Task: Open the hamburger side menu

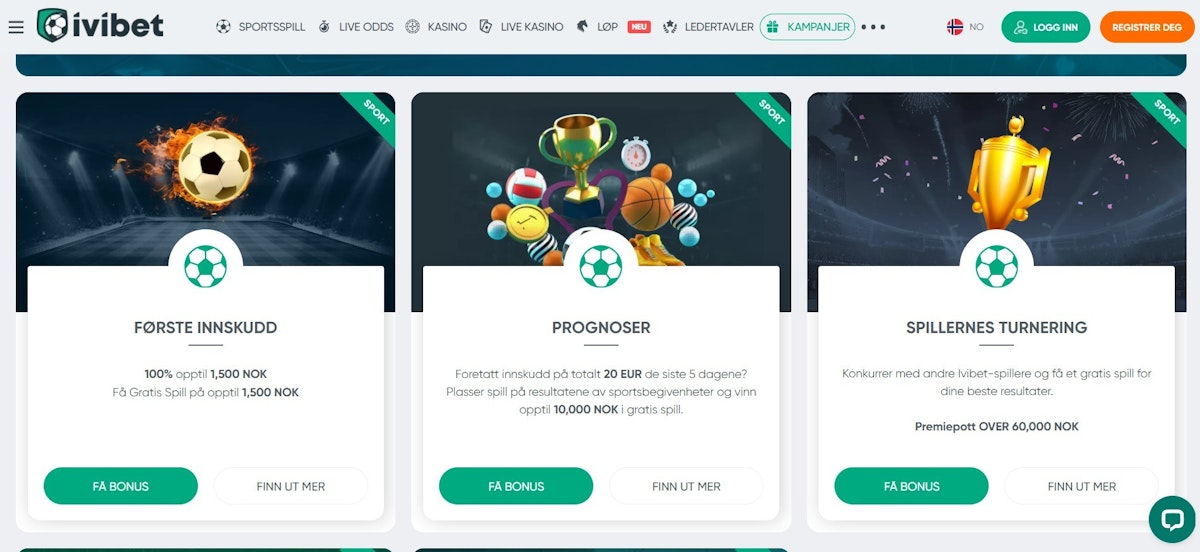Action: [15, 27]
